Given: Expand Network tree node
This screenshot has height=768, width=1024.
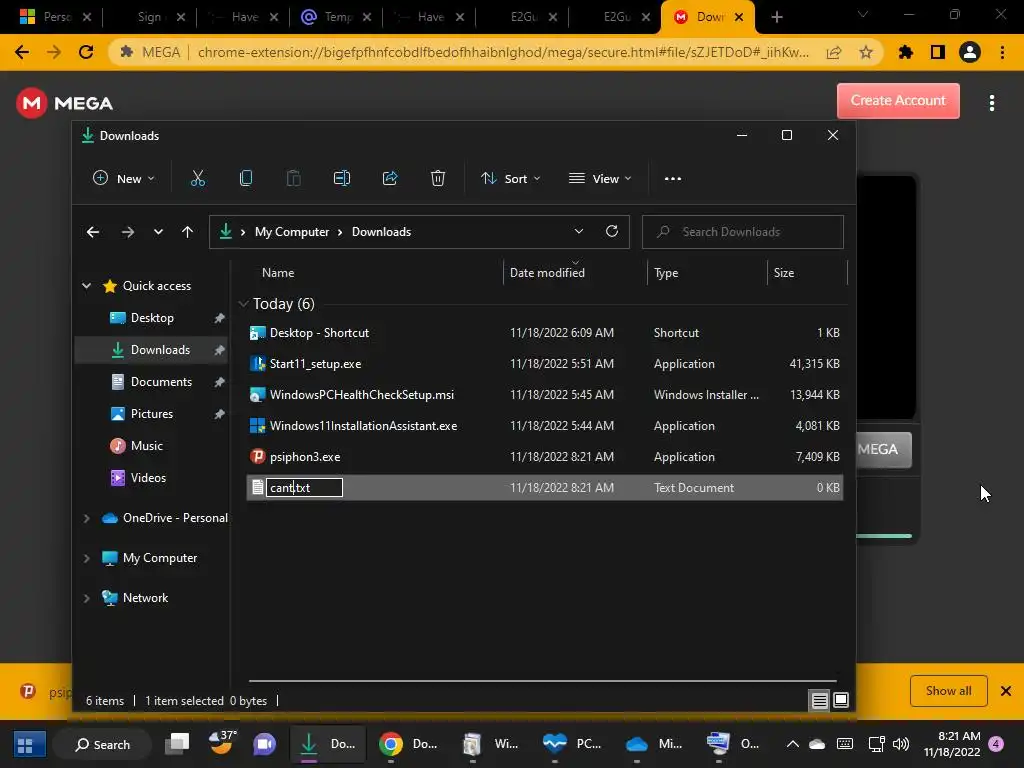Looking at the screenshot, I should click(86, 598).
